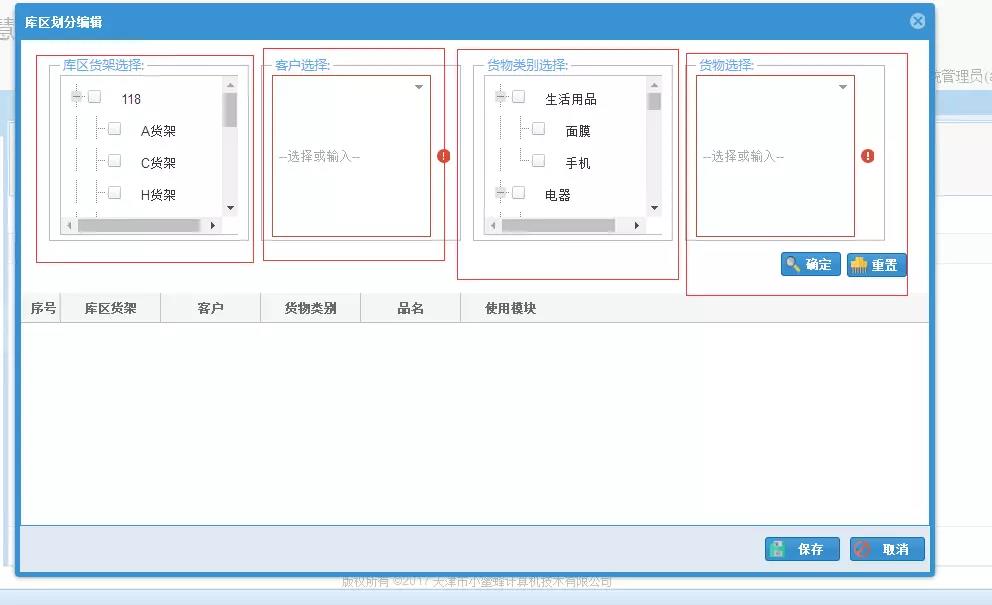
Task: Enable the C货架 checkbox
Action: click(x=115, y=161)
